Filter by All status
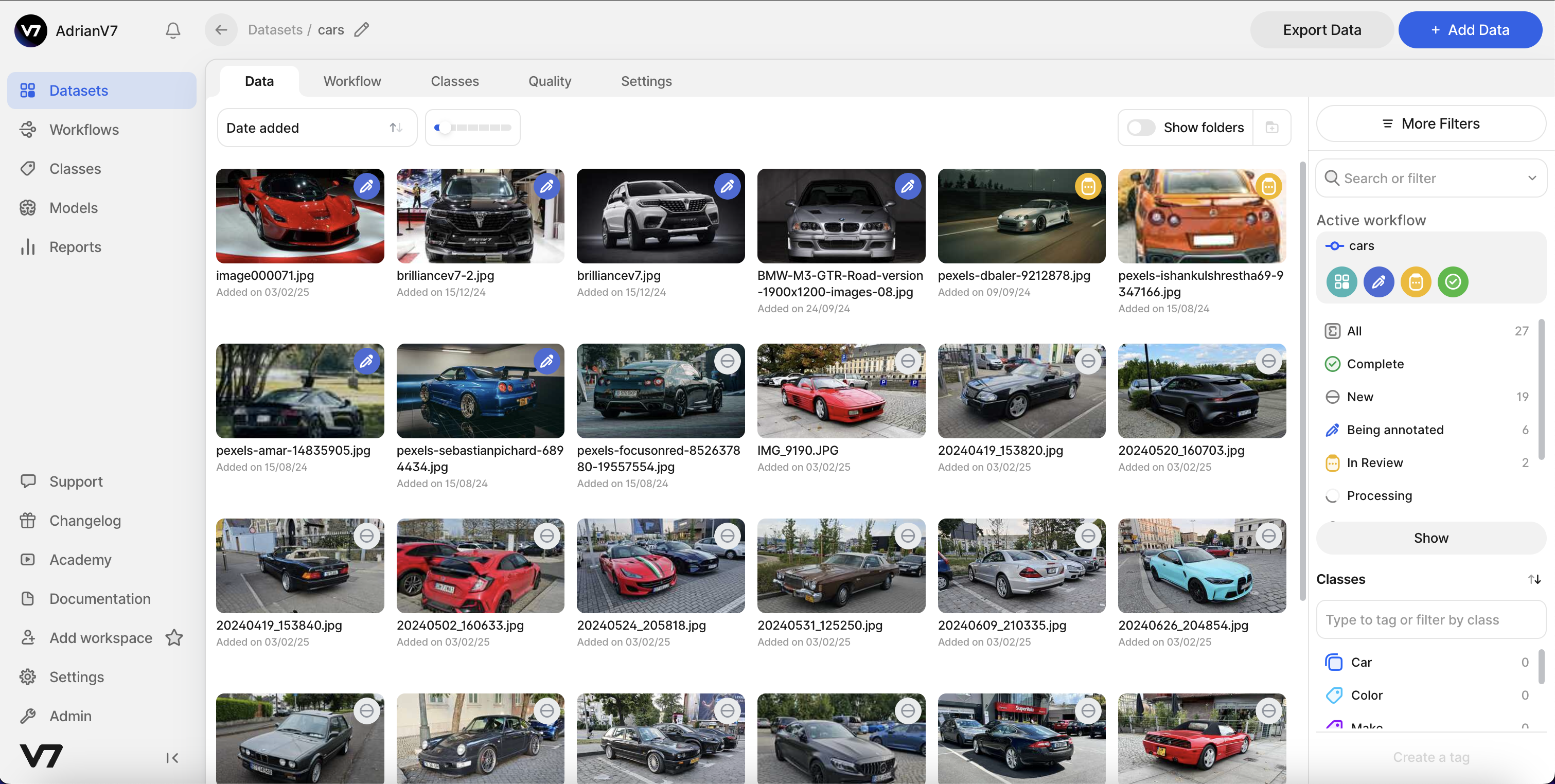This screenshot has width=1555, height=784. coord(1426,331)
